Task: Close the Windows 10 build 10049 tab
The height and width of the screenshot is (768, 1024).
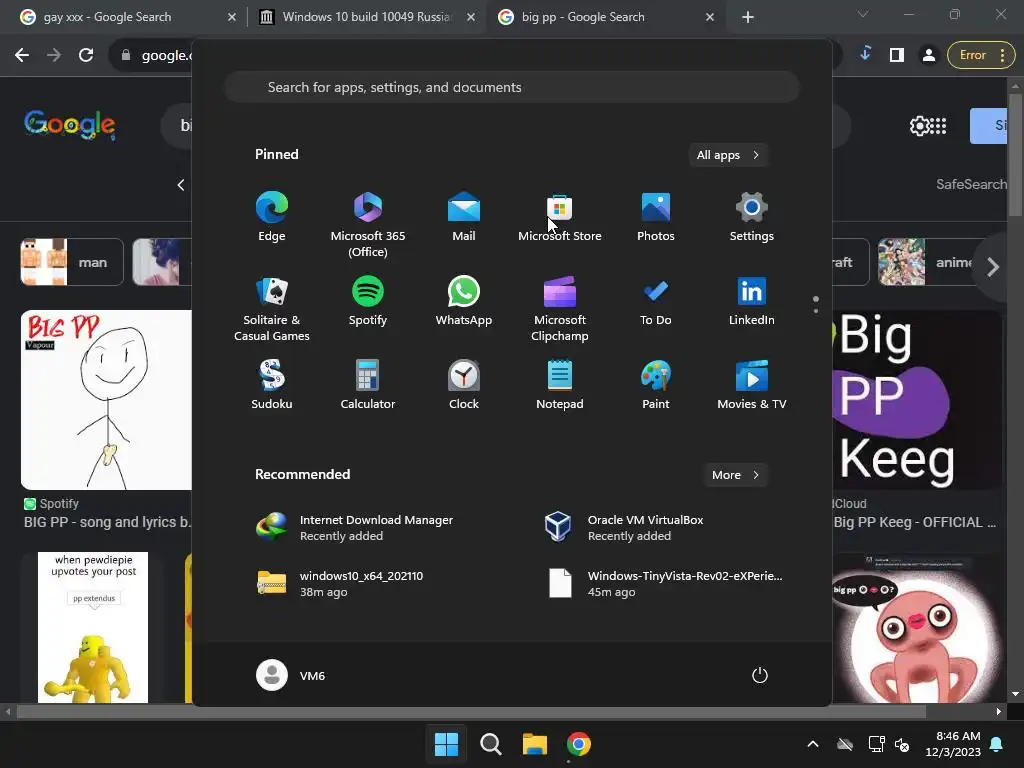Action: click(471, 18)
